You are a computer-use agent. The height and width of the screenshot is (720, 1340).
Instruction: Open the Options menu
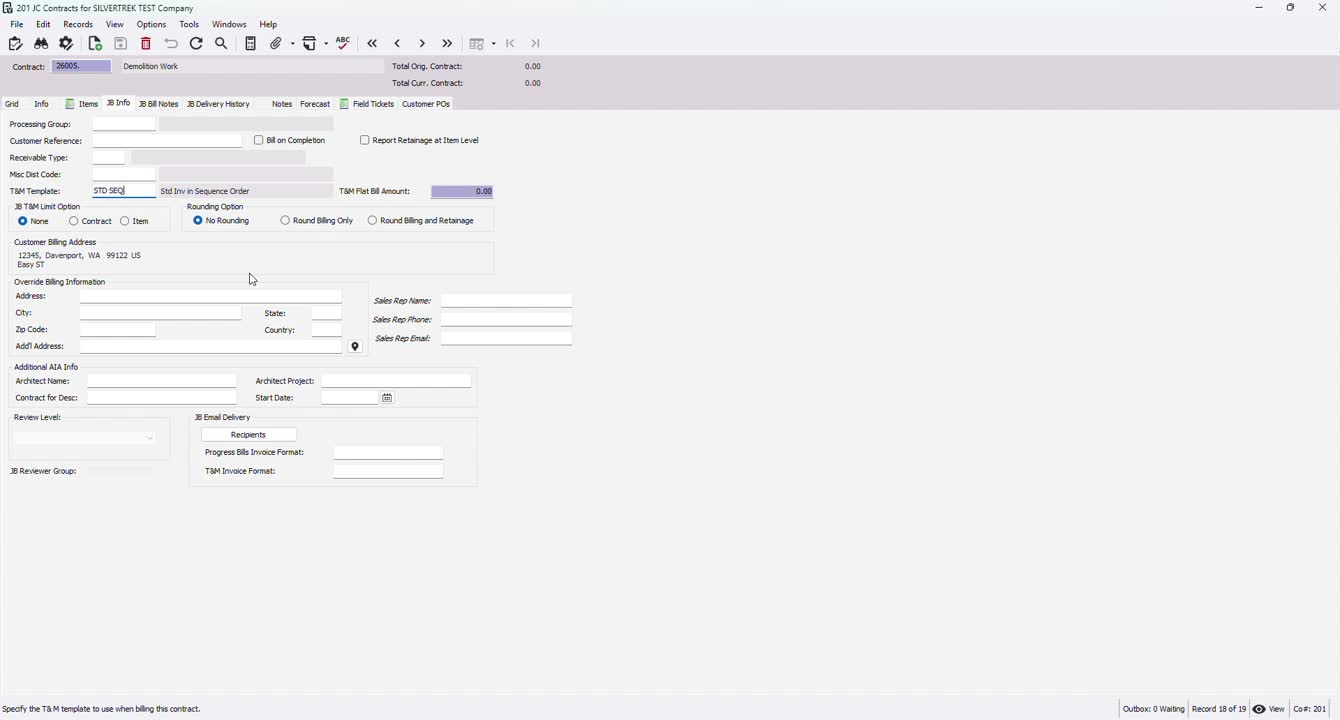pyautogui.click(x=152, y=24)
